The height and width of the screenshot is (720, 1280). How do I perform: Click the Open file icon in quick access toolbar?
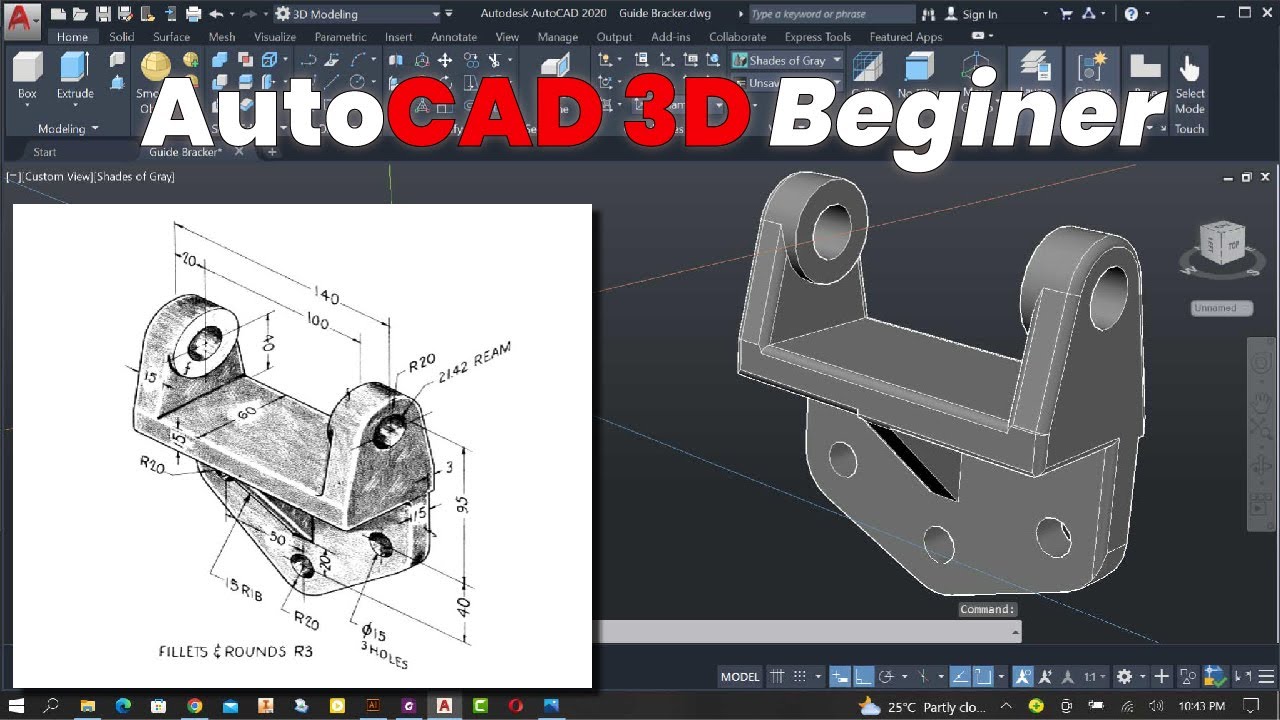(81, 14)
